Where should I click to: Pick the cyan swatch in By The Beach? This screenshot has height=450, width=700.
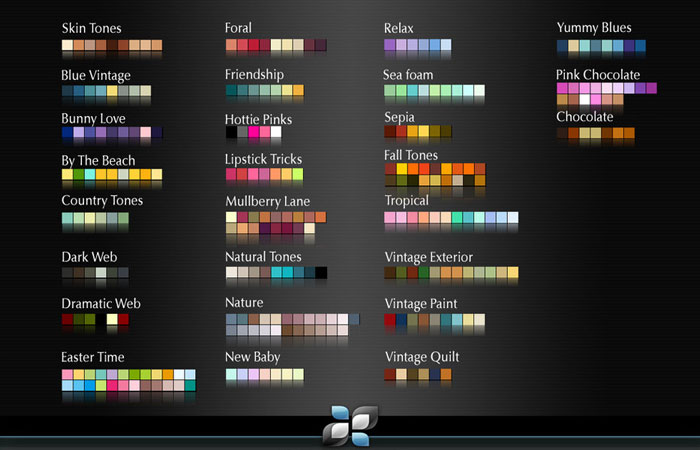point(90,174)
